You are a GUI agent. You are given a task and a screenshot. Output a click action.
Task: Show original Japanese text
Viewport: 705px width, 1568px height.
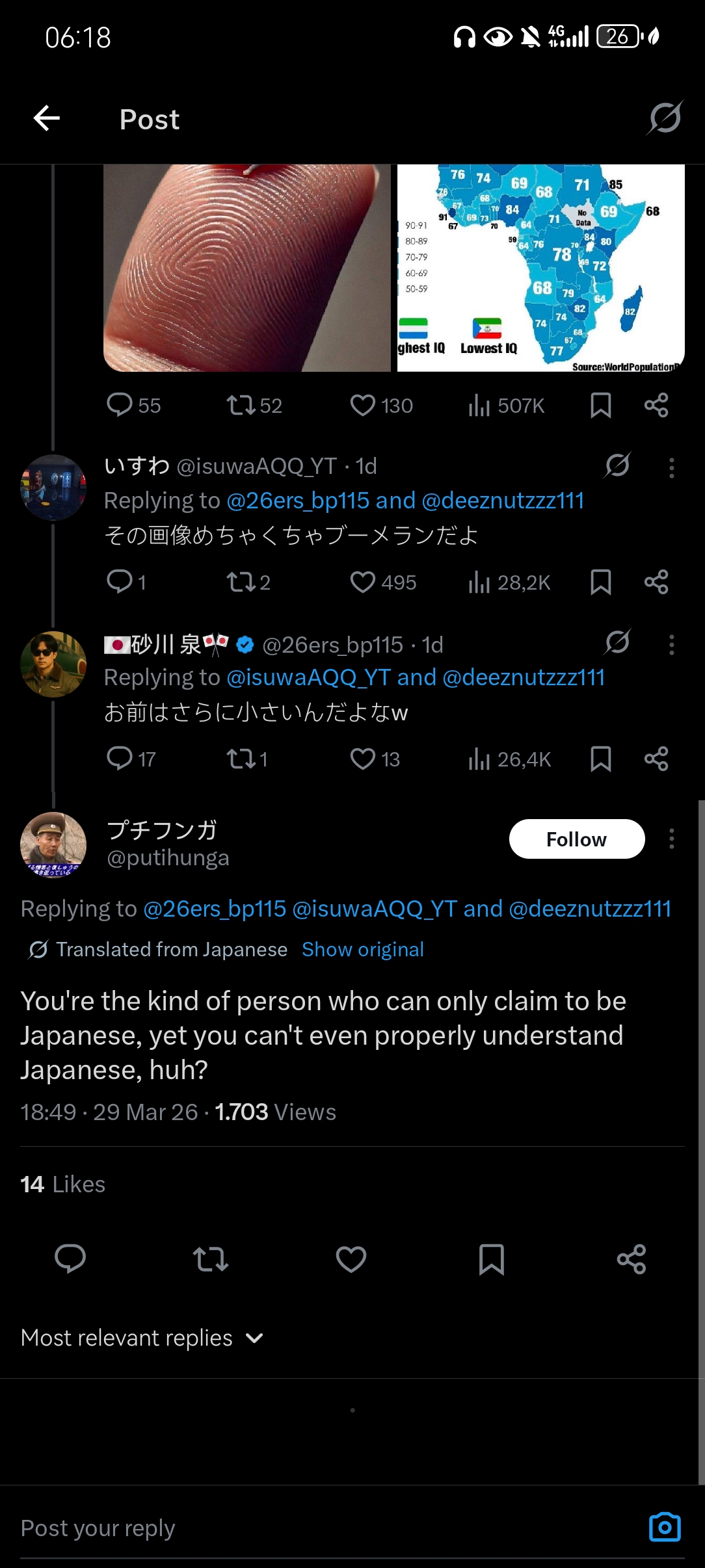(363, 950)
